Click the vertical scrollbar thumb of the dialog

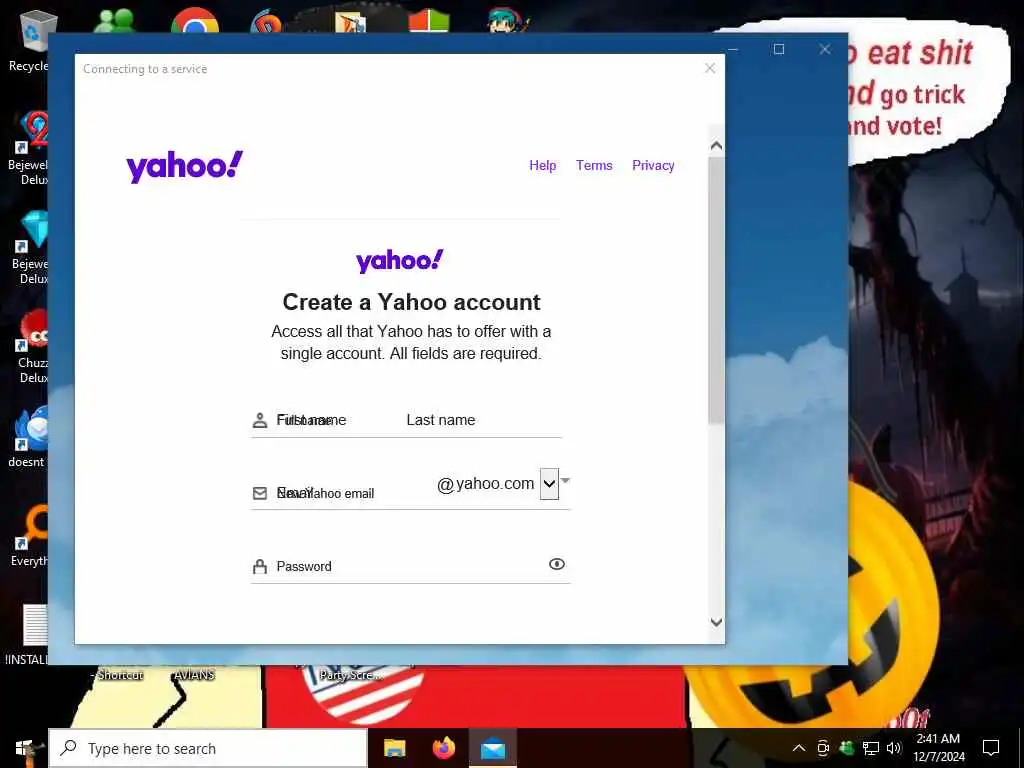pyautogui.click(x=716, y=289)
